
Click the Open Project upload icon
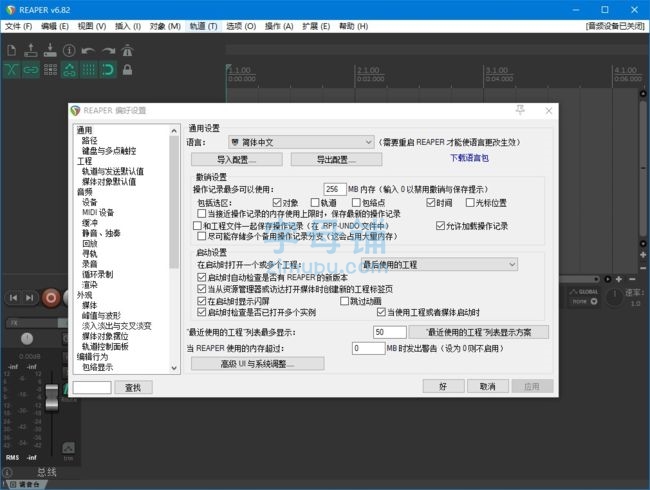coord(31,51)
